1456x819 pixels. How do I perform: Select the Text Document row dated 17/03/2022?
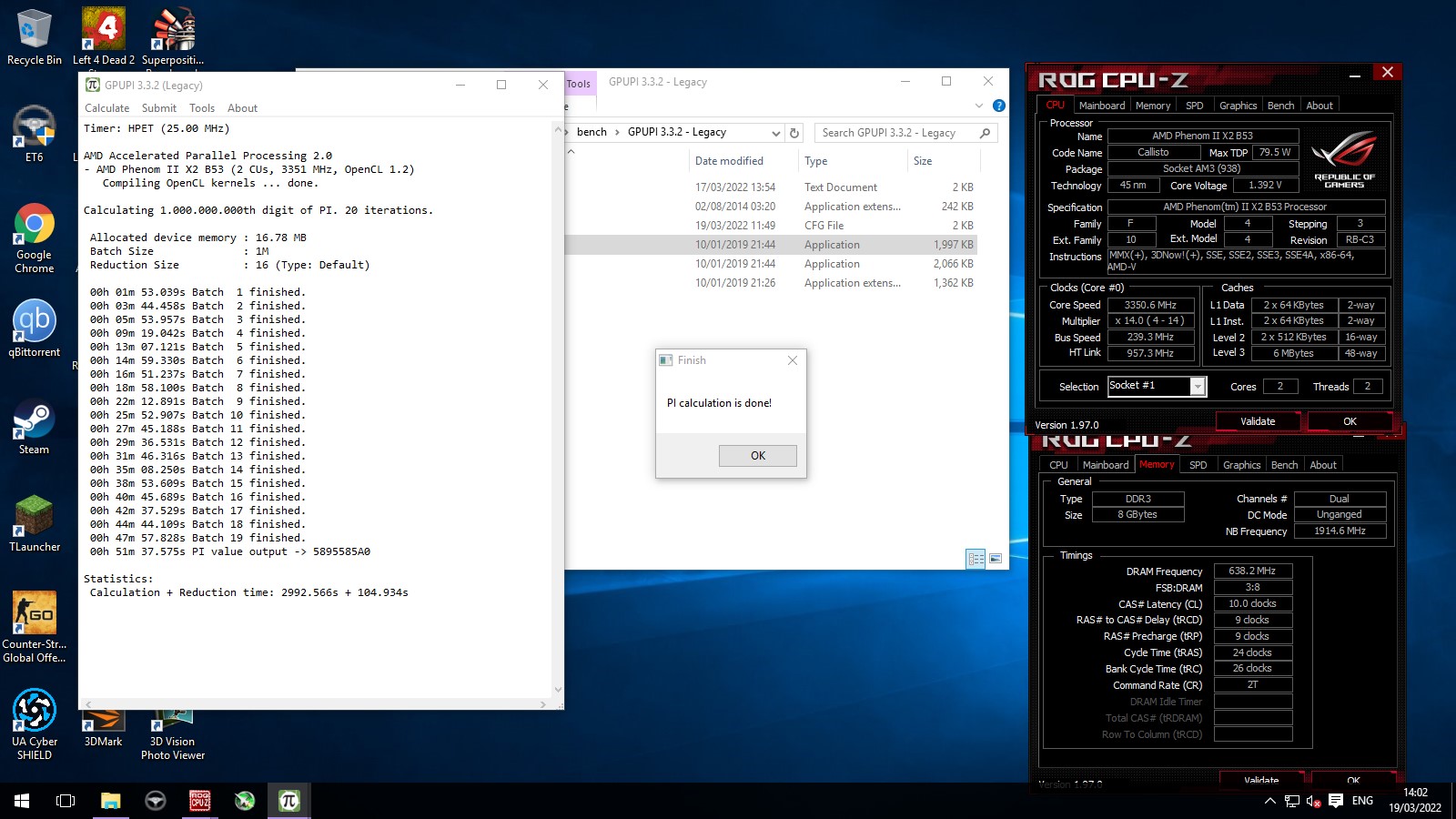pyautogui.click(x=771, y=187)
